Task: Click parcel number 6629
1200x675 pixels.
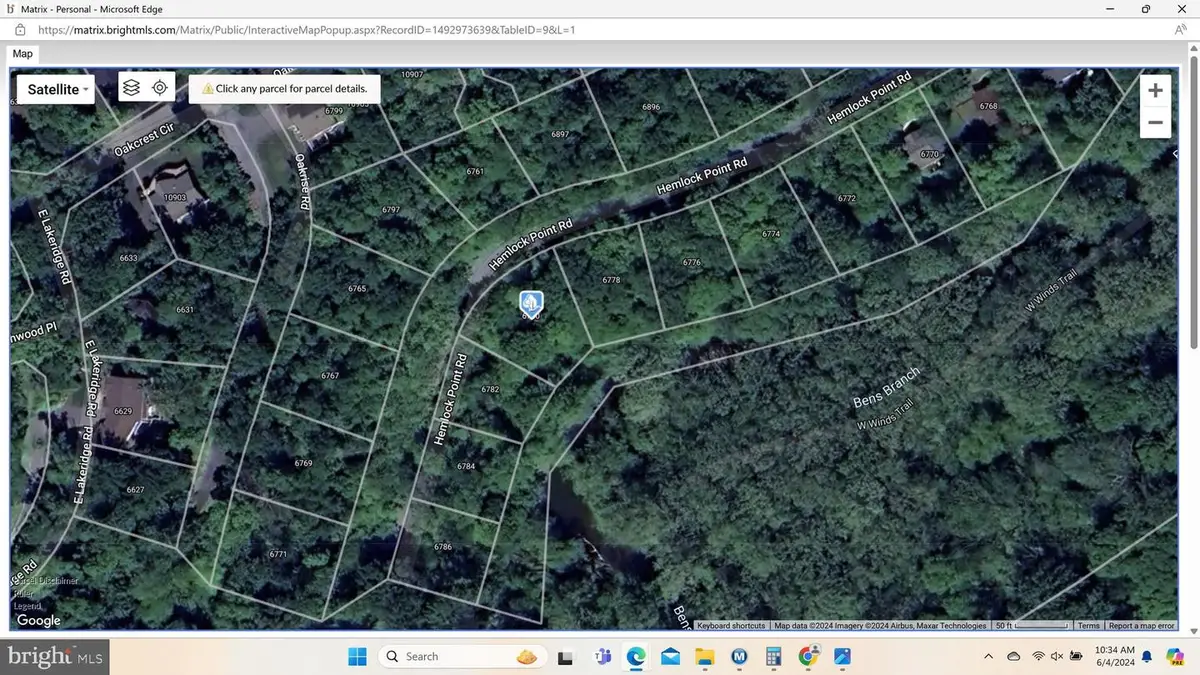Action: tap(124, 412)
